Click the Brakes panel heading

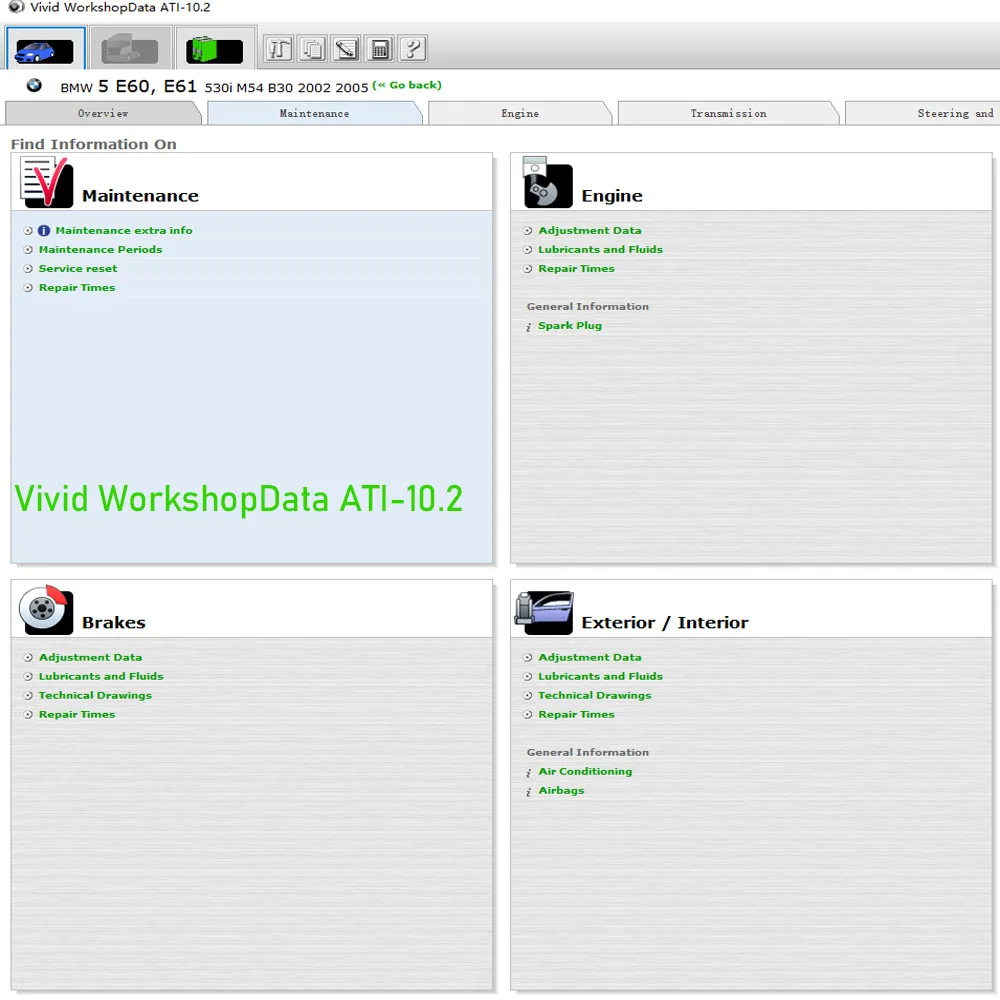tap(114, 622)
